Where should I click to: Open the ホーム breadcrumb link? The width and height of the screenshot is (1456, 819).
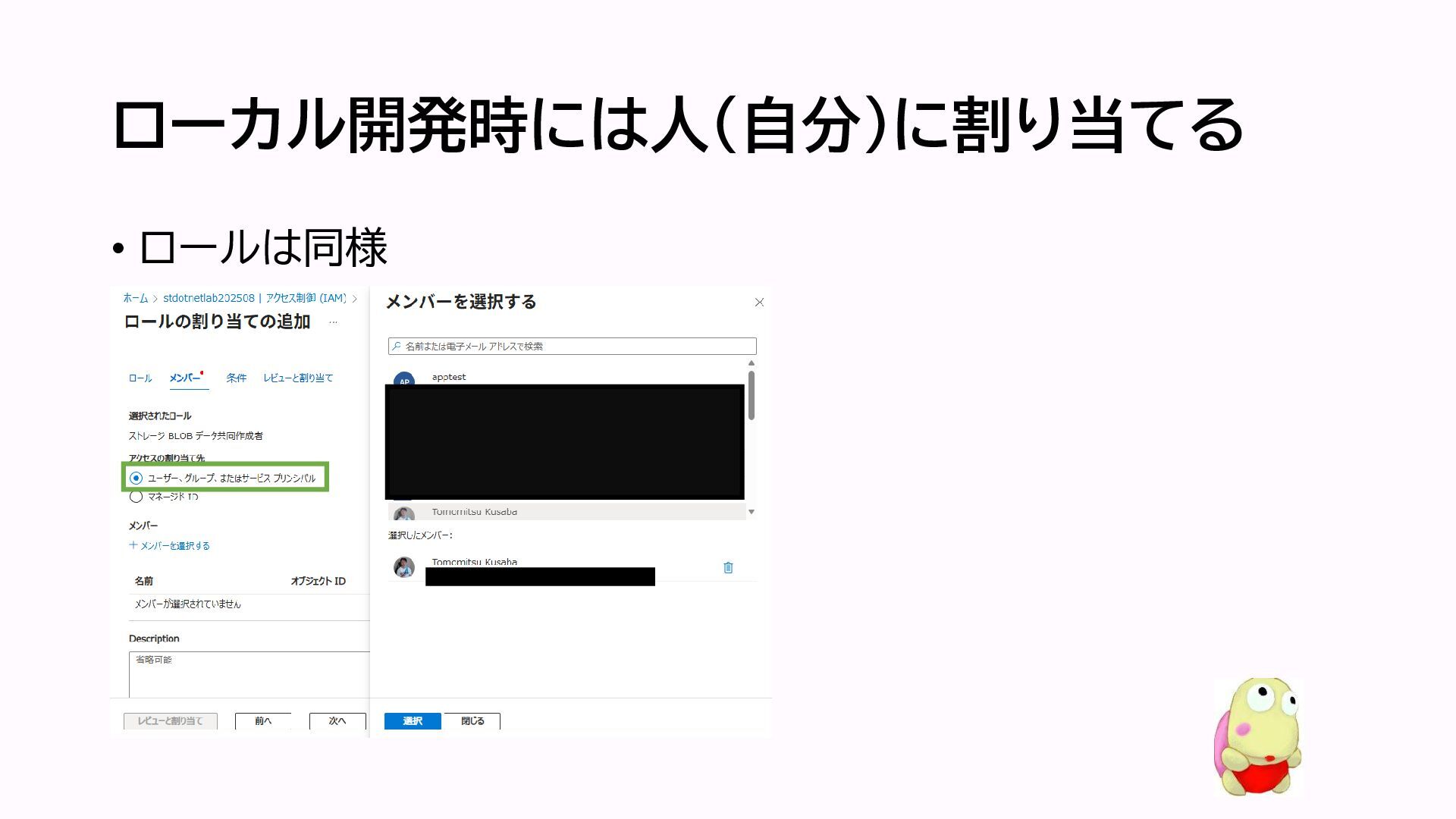click(x=136, y=299)
